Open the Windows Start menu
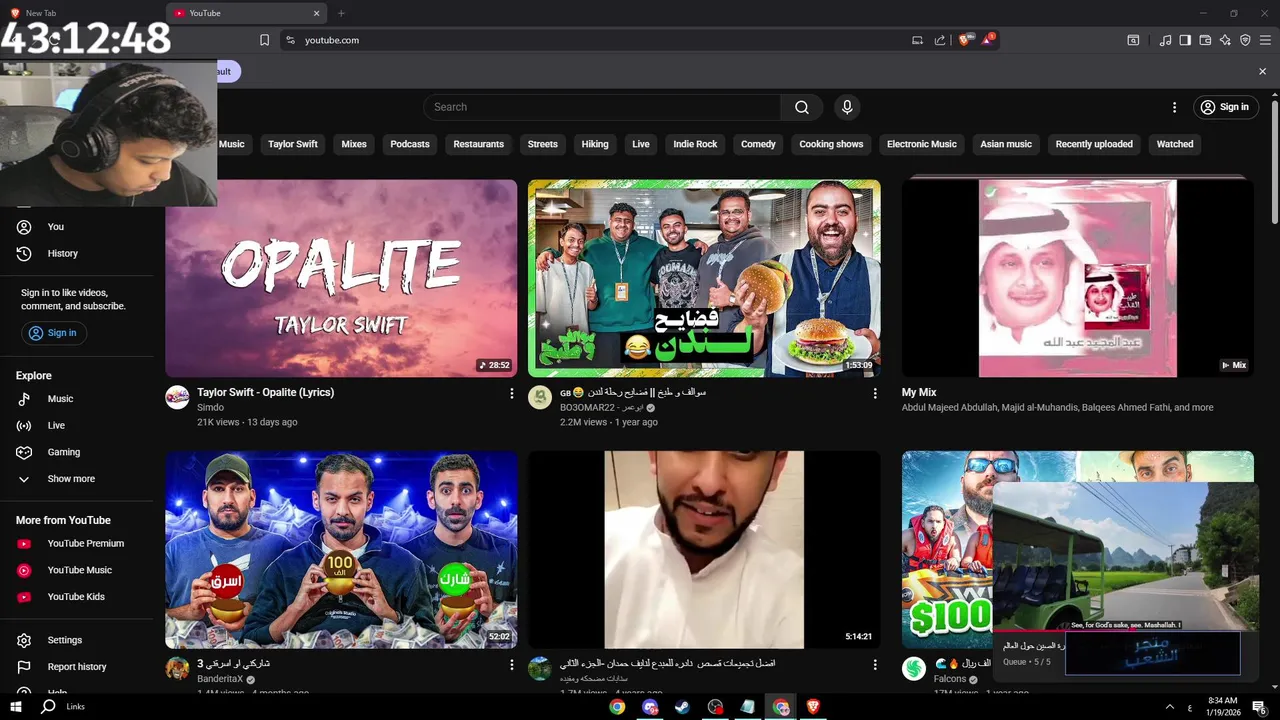The image size is (1280, 720). (x=16, y=707)
